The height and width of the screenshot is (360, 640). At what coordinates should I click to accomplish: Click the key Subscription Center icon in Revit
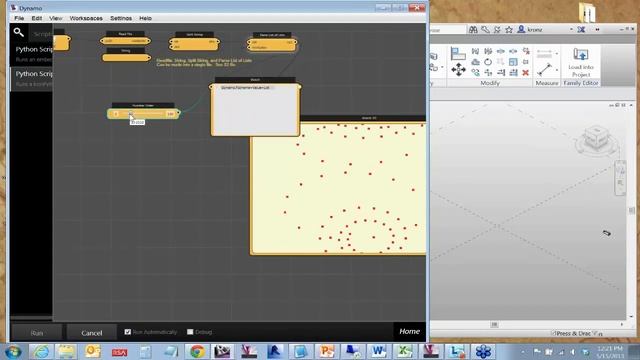click(x=485, y=29)
